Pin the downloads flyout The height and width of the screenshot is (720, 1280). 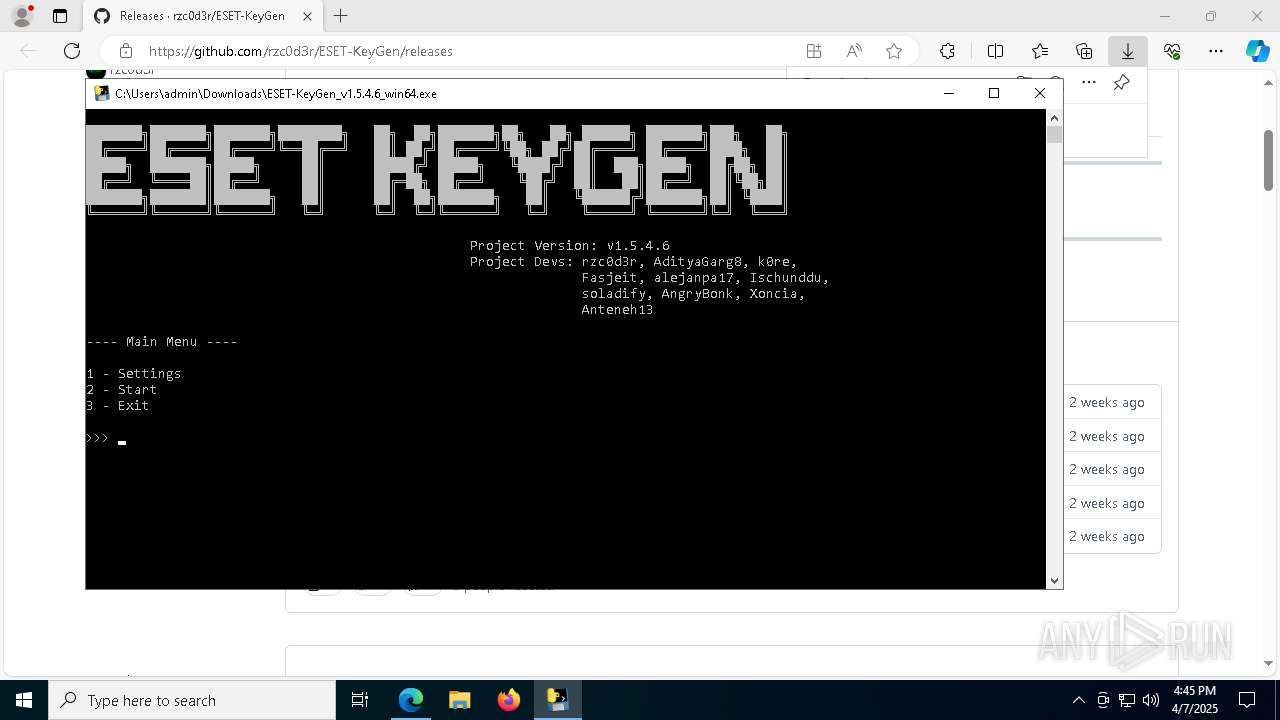(x=1121, y=83)
